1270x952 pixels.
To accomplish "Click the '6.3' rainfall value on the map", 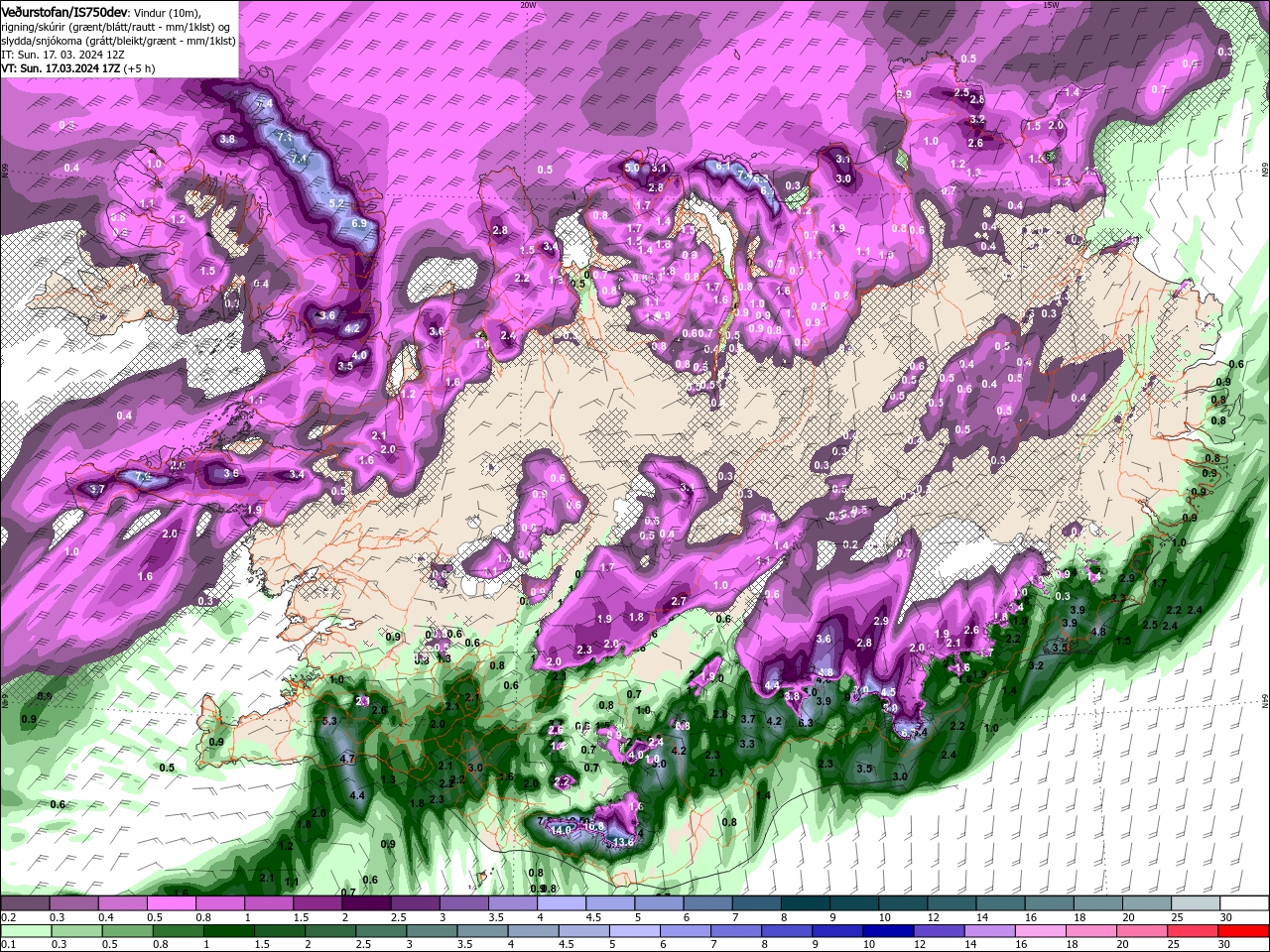I will 806,723.
